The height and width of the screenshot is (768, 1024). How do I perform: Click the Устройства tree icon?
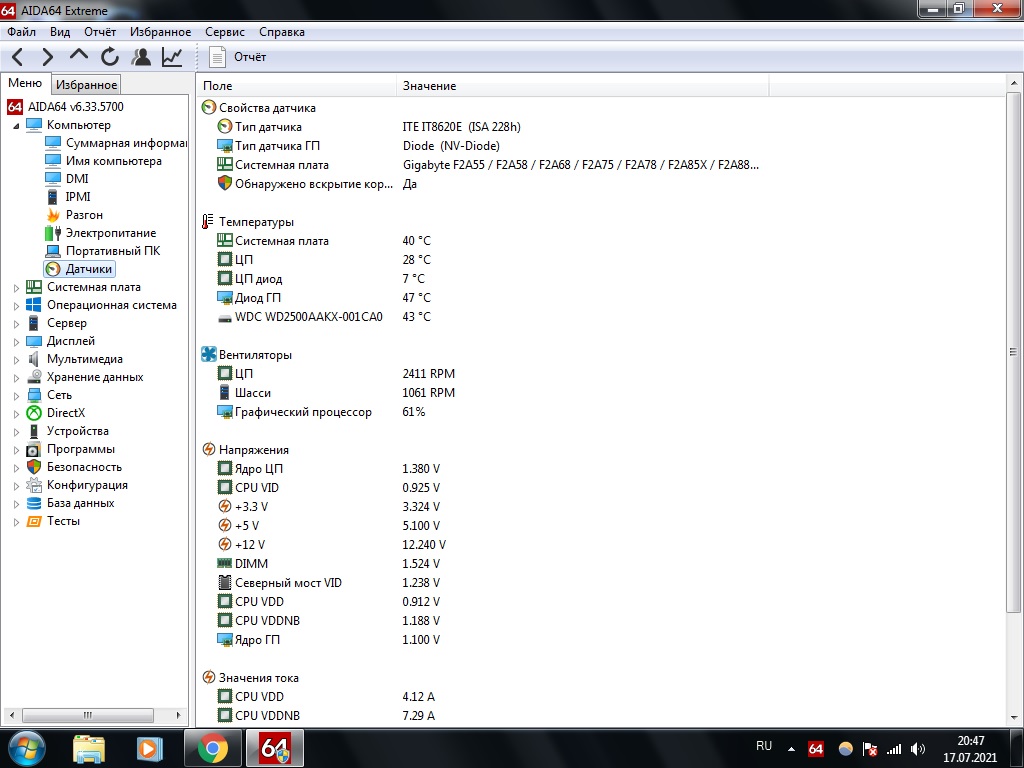[34, 431]
